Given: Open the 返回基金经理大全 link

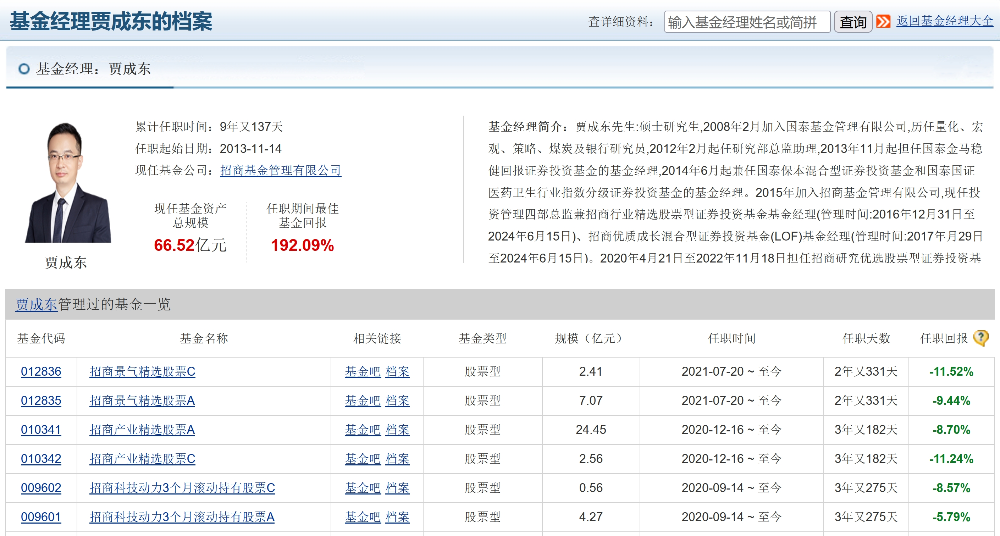Looking at the screenshot, I should tap(945, 20).
